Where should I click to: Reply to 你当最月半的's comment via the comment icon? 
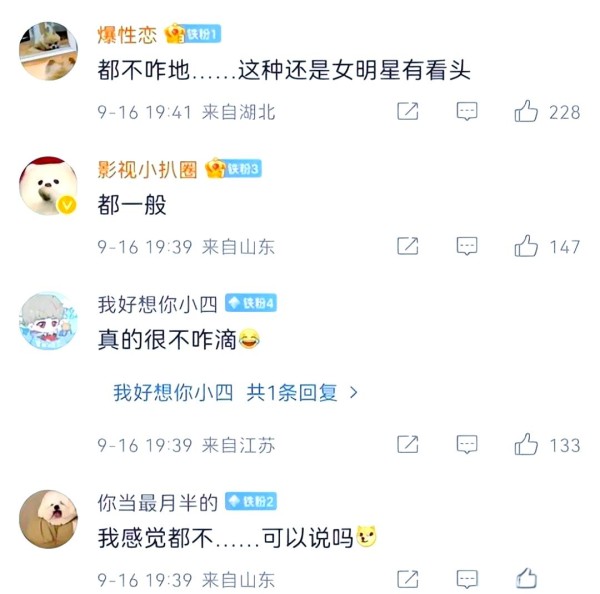(467, 579)
